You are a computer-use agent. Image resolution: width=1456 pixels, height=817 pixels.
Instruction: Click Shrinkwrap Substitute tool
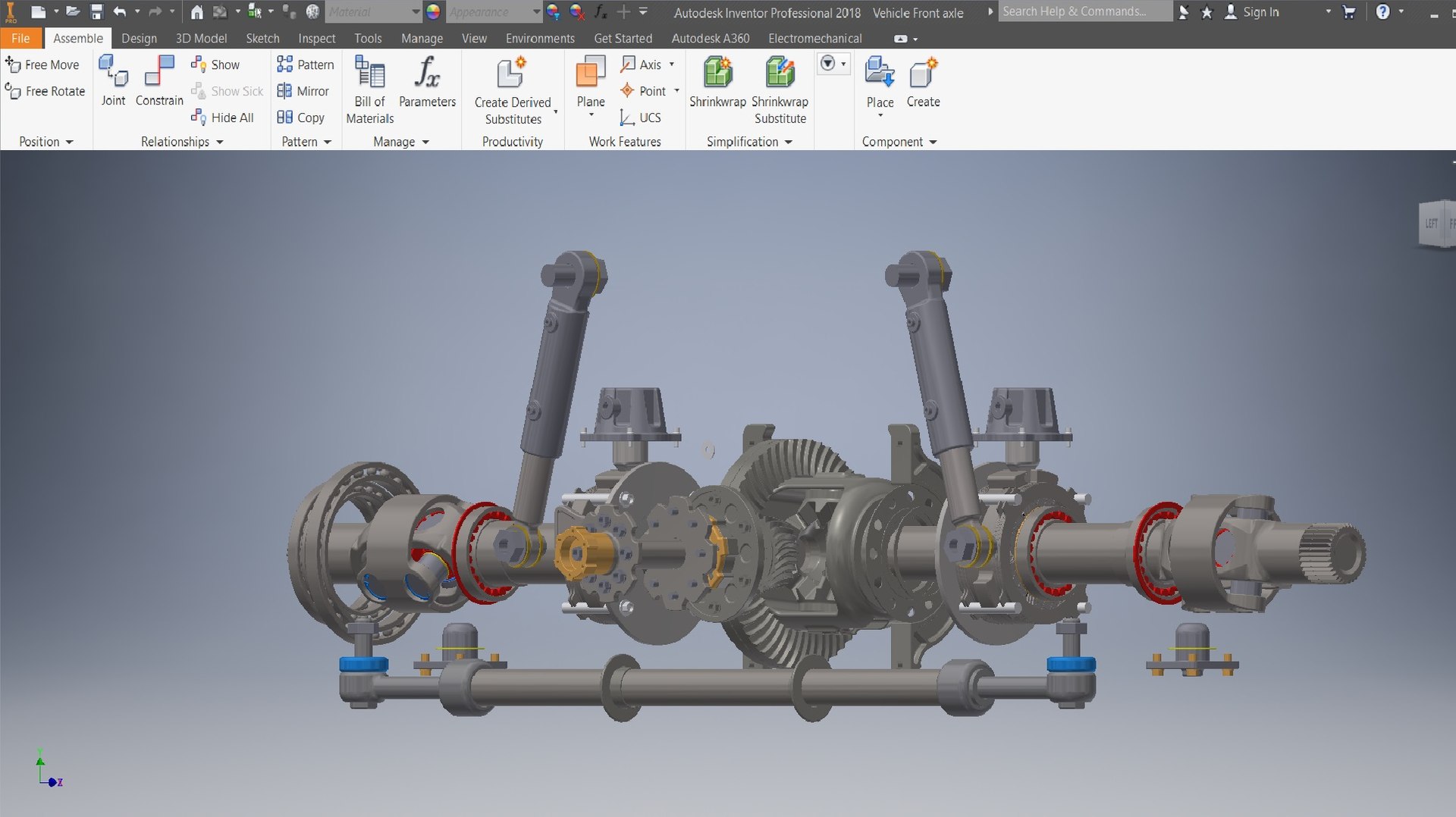coord(780,90)
